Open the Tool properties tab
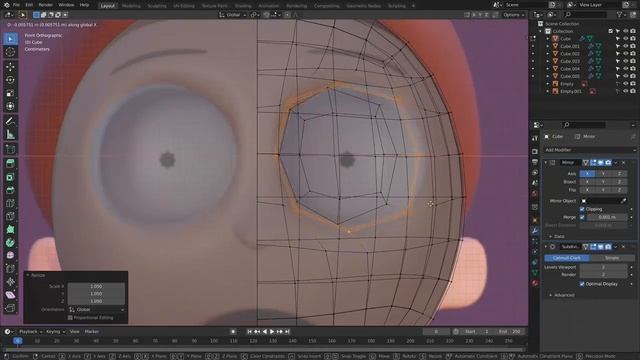Screen dimensions: 640x360 [535, 139]
